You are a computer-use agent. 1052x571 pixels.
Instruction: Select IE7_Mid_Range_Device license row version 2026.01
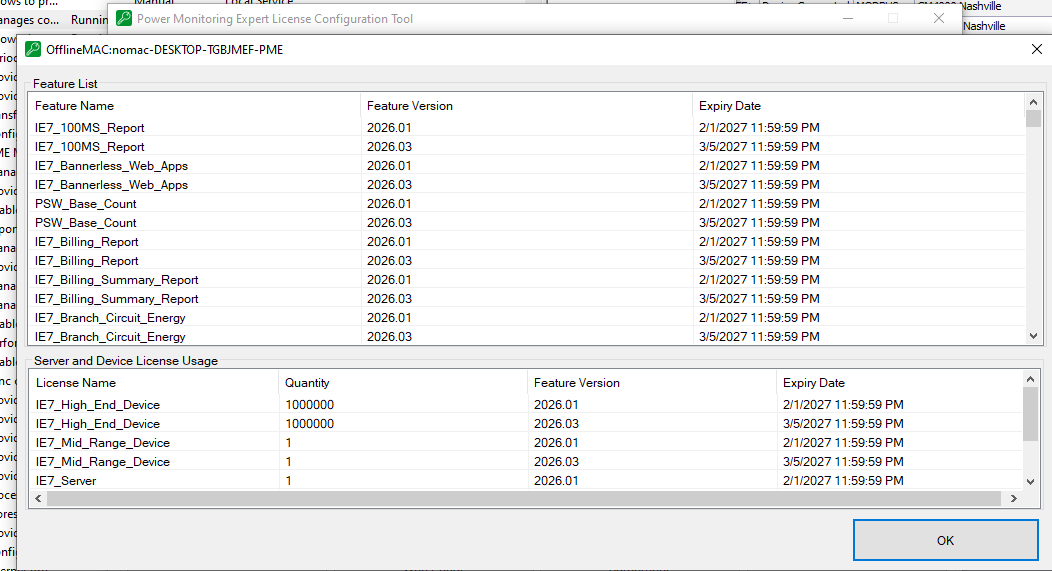[526, 443]
